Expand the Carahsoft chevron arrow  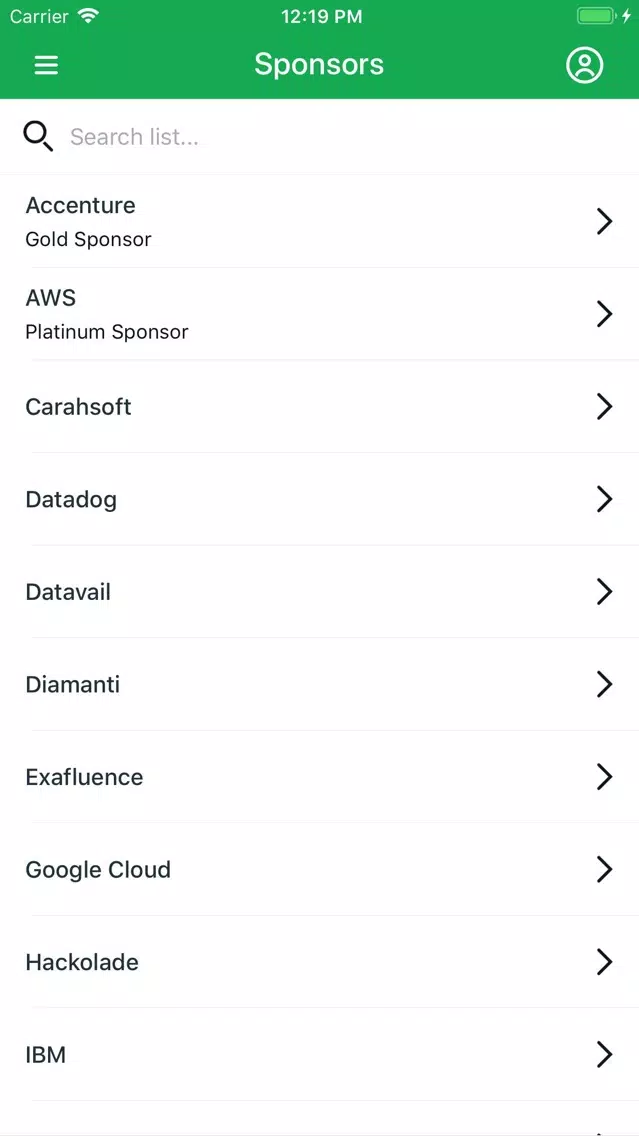coord(604,406)
